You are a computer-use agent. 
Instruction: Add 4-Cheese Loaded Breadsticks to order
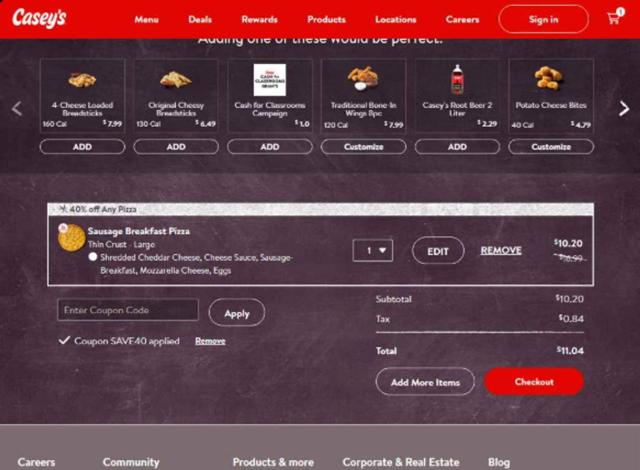tap(82, 146)
